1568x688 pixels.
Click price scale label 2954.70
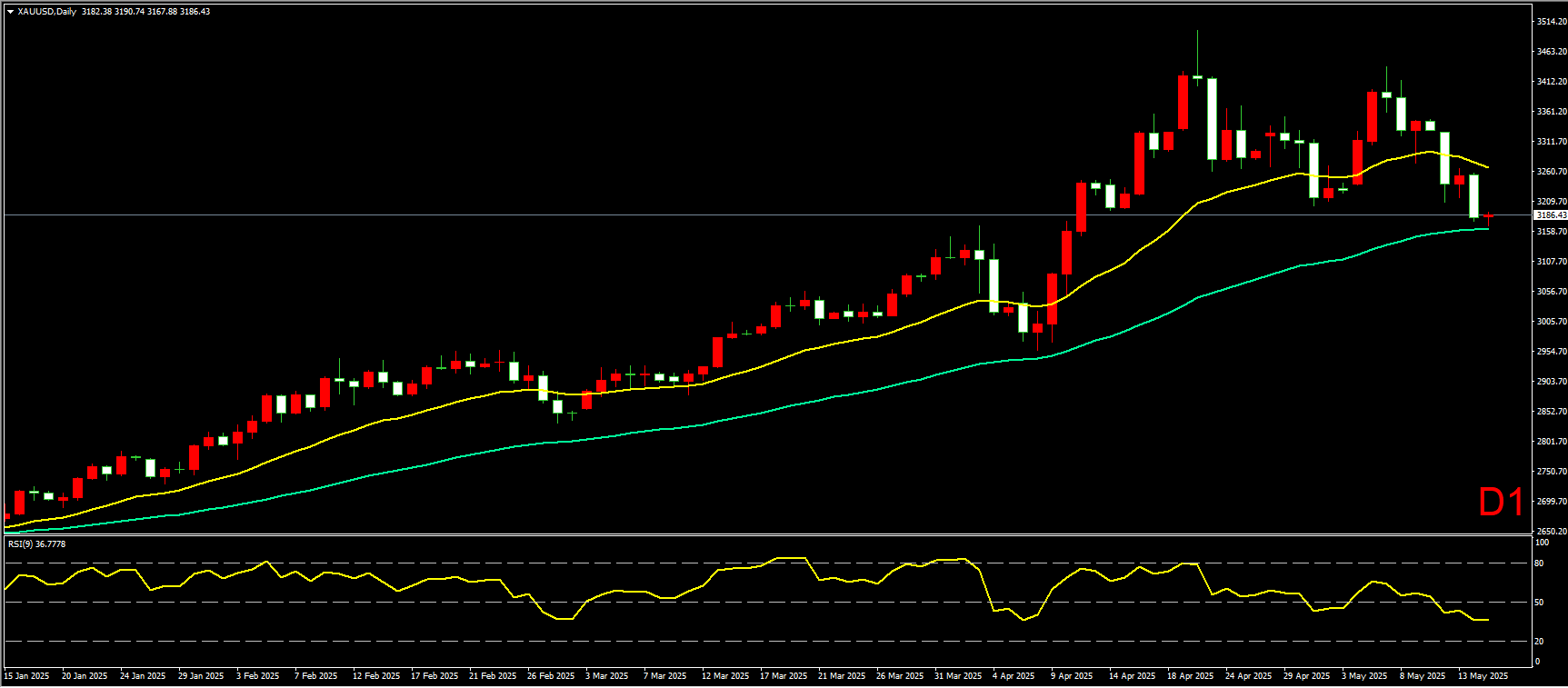(x=1552, y=352)
